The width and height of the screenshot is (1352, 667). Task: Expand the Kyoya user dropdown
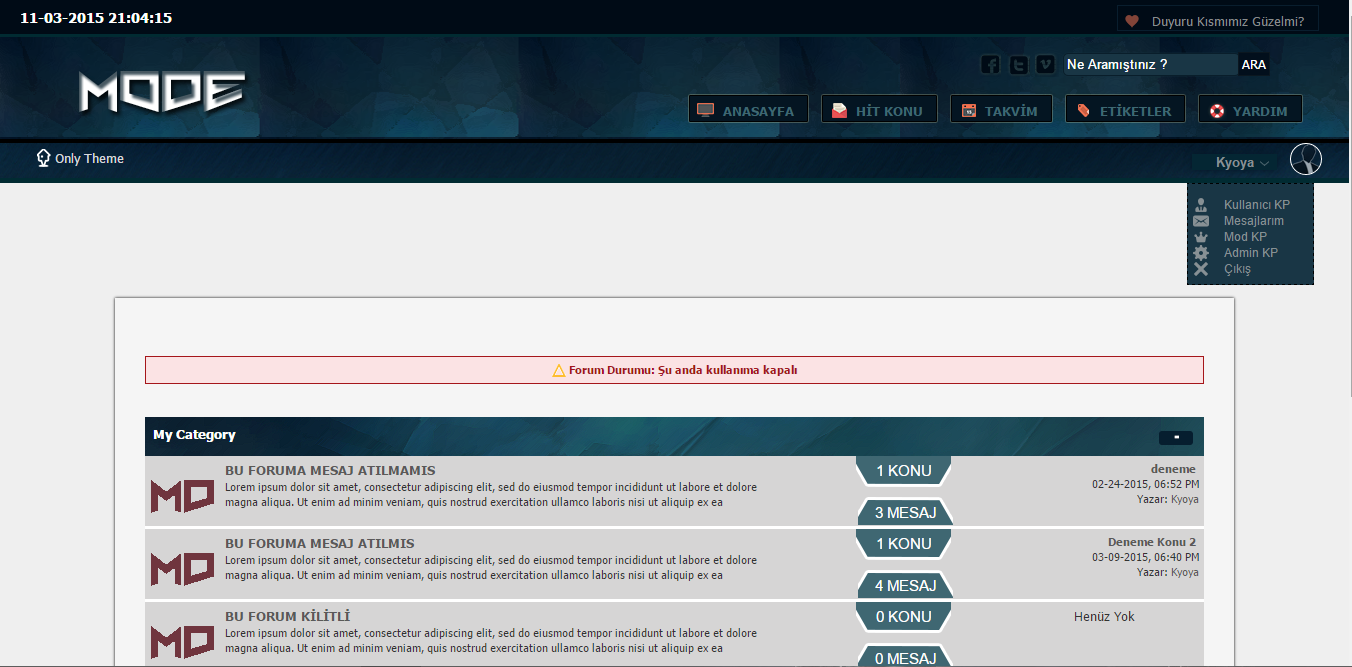(1242, 162)
